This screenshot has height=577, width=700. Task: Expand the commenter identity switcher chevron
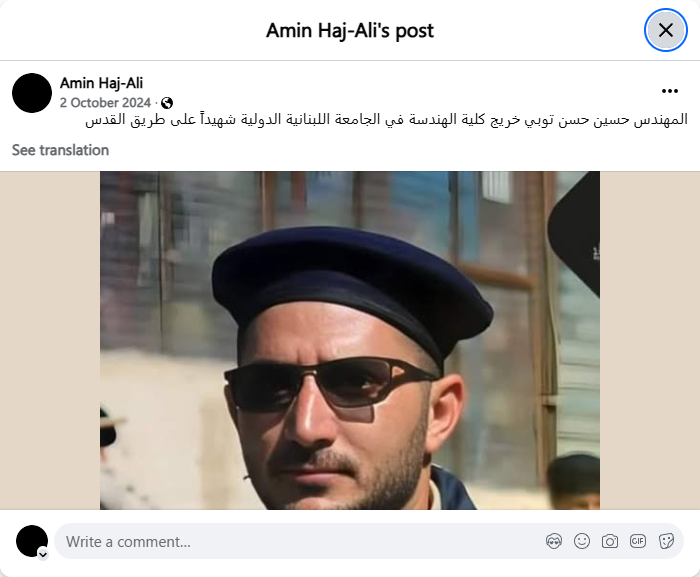(43, 554)
